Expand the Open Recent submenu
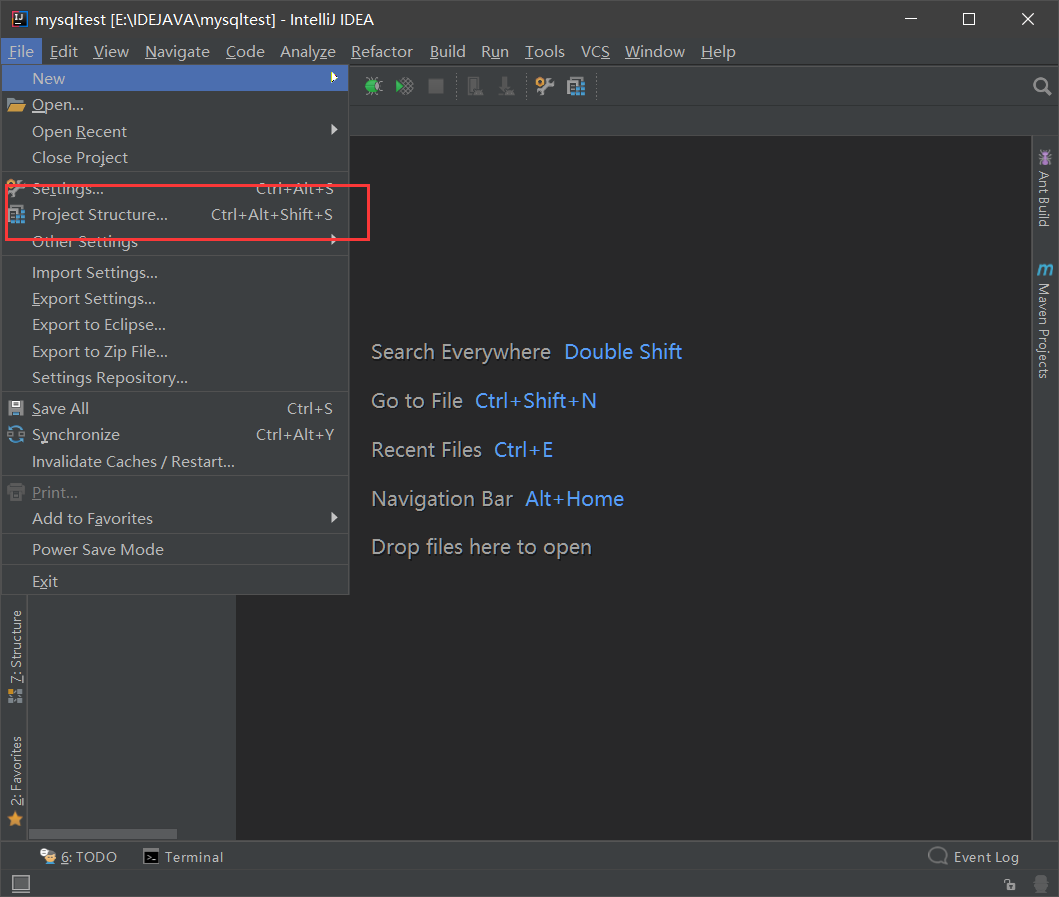This screenshot has width=1059, height=897. pyautogui.click(x=176, y=131)
